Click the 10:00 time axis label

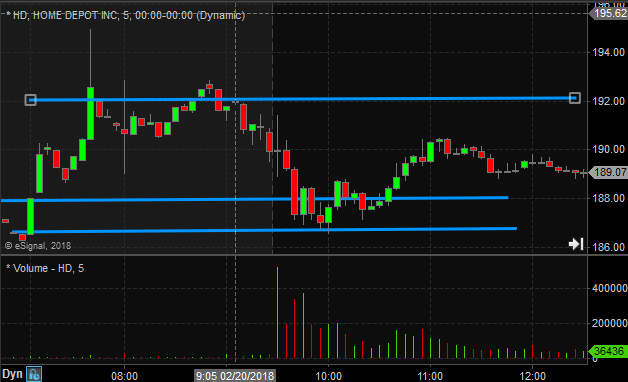pyautogui.click(x=328, y=376)
